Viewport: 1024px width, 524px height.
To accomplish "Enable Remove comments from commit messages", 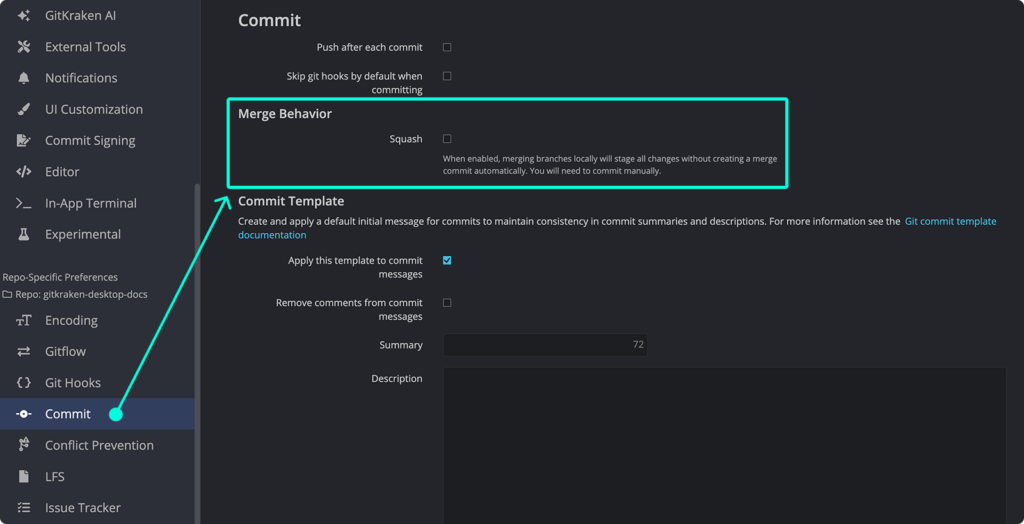I will [x=447, y=303].
